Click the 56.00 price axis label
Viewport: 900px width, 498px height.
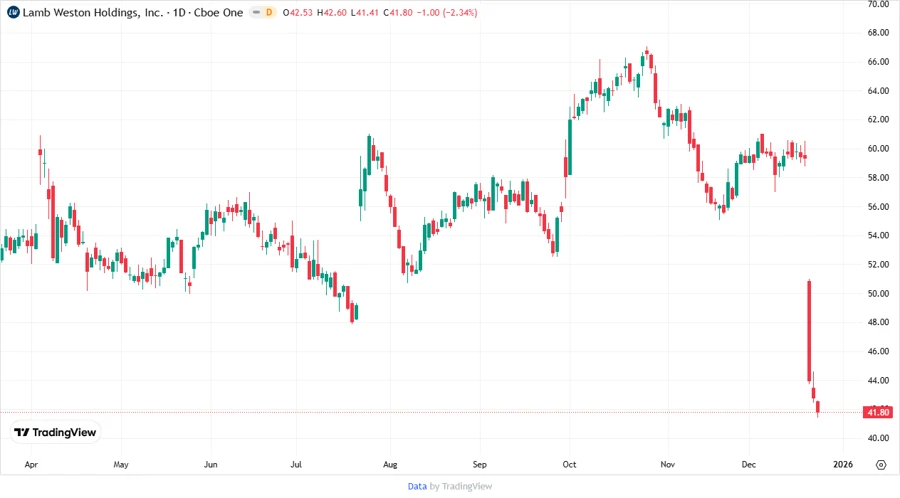[x=878, y=207]
